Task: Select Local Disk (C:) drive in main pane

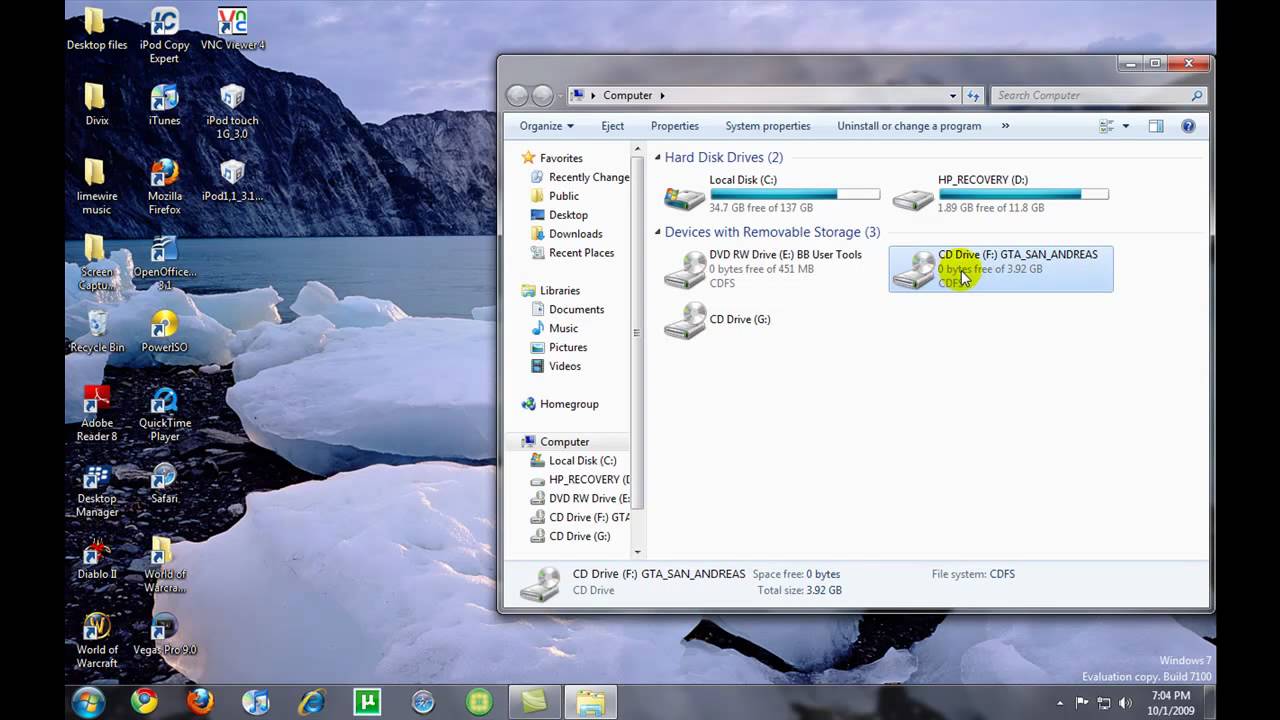Action: tap(773, 193)
